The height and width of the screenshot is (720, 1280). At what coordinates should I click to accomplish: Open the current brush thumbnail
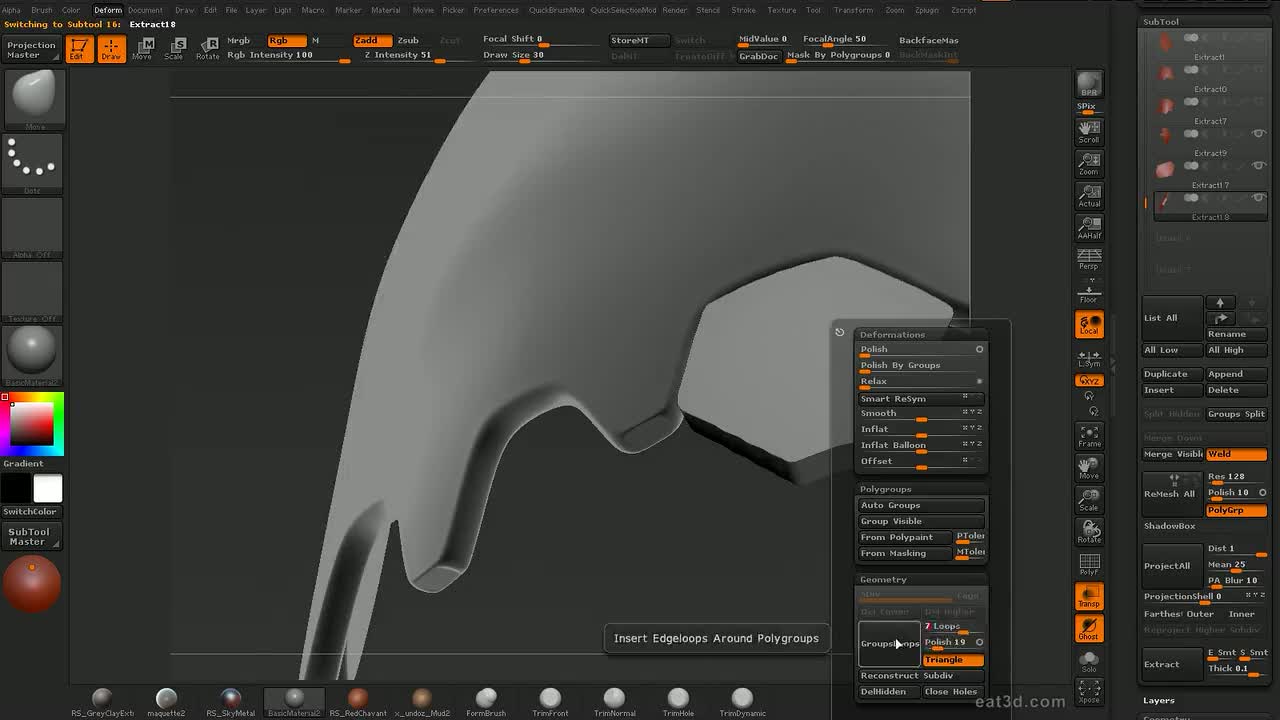(33, 99)
